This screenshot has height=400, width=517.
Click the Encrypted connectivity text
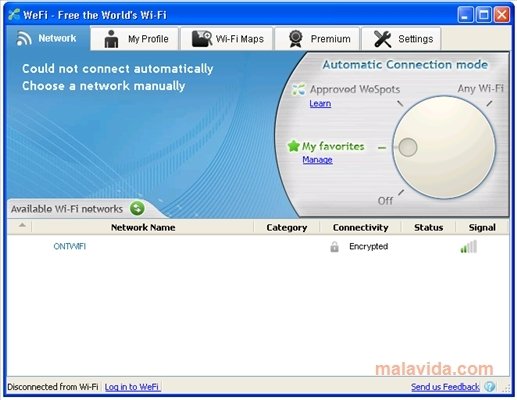tap(368, 247)
